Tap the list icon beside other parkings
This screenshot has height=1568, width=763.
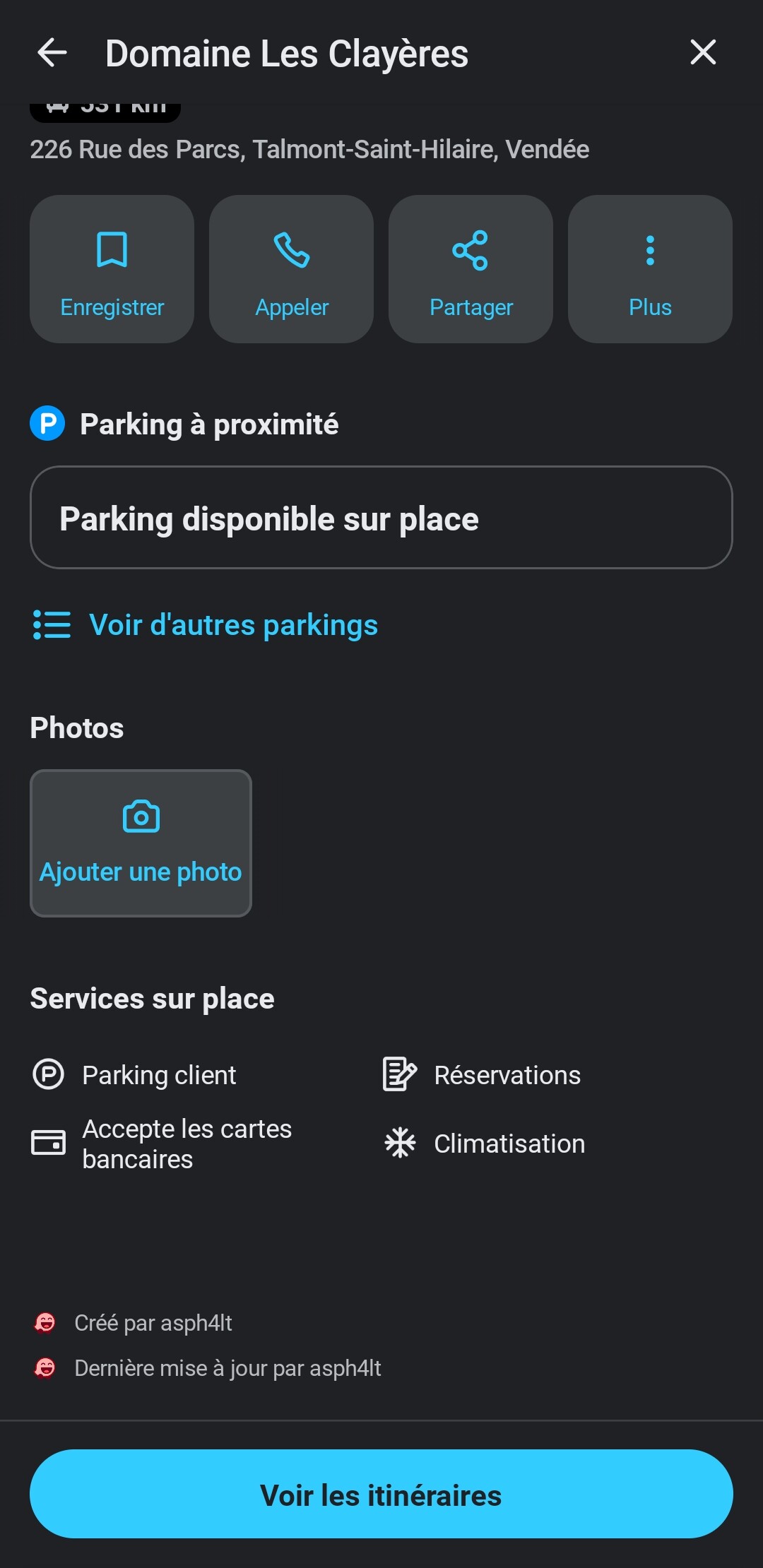(52, 625)
